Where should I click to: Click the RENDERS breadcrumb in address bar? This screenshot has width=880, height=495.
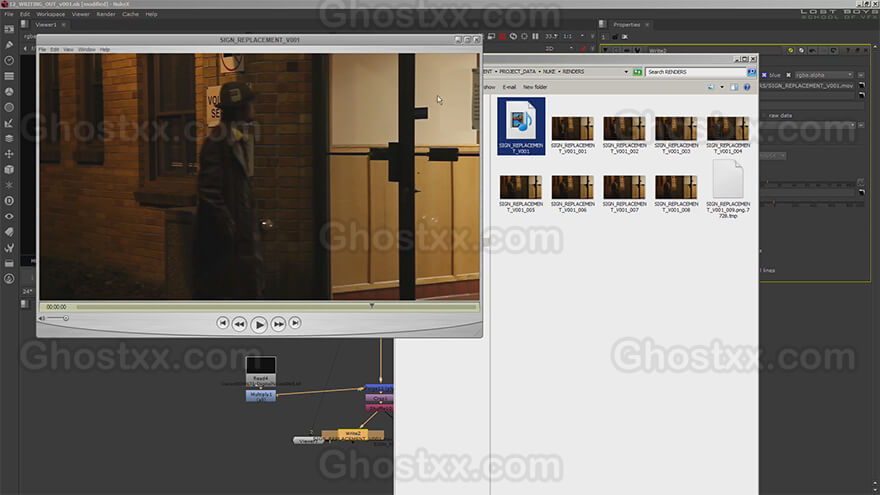pyautogui.click(x=574, y=72)
